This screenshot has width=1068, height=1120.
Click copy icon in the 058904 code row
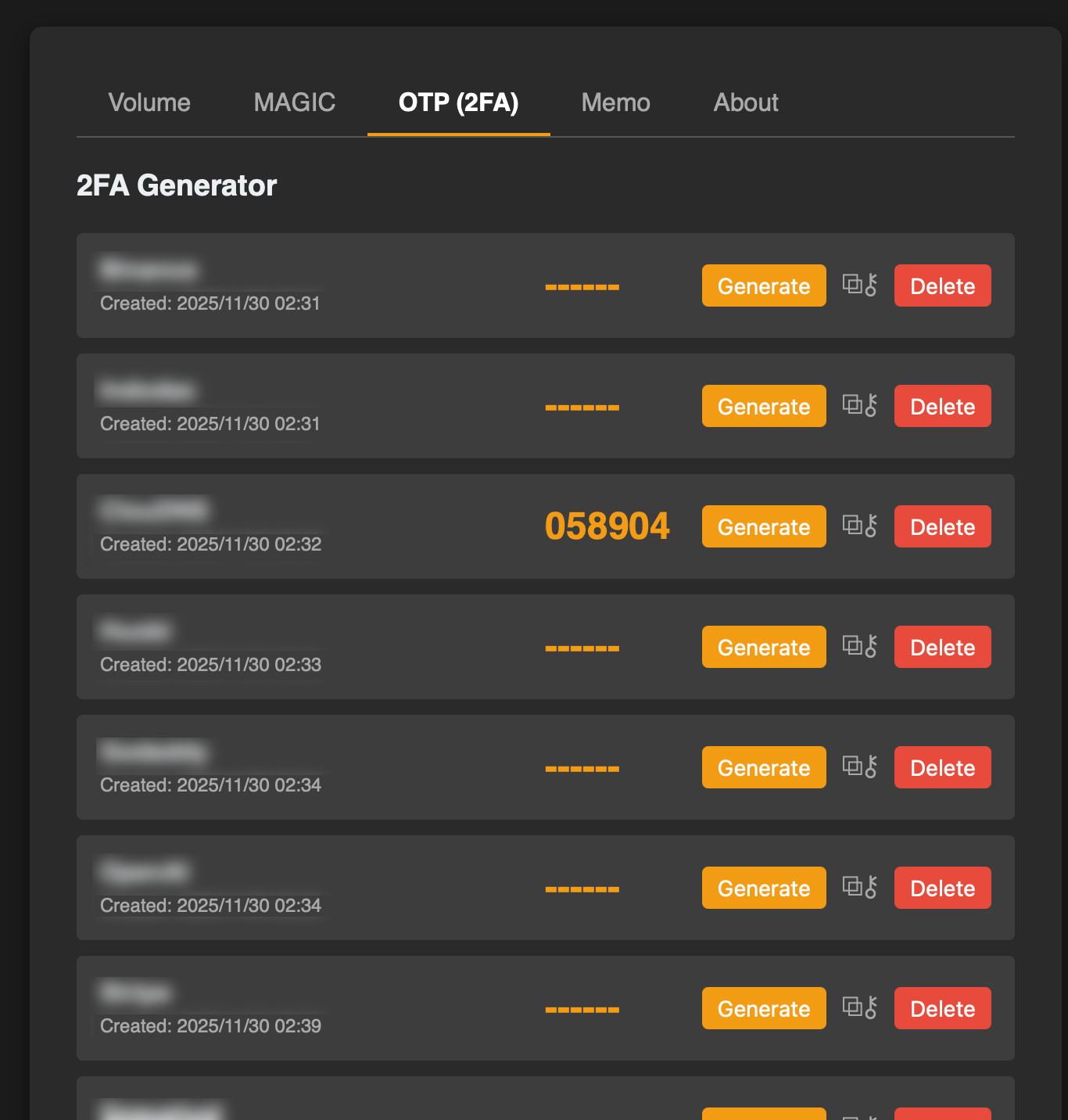tap(852, 525)
